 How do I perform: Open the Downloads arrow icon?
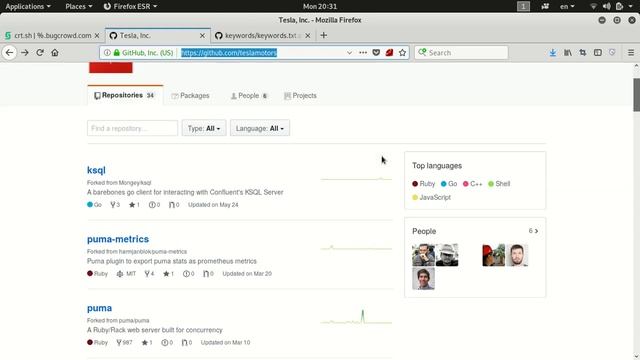[553, 53]
